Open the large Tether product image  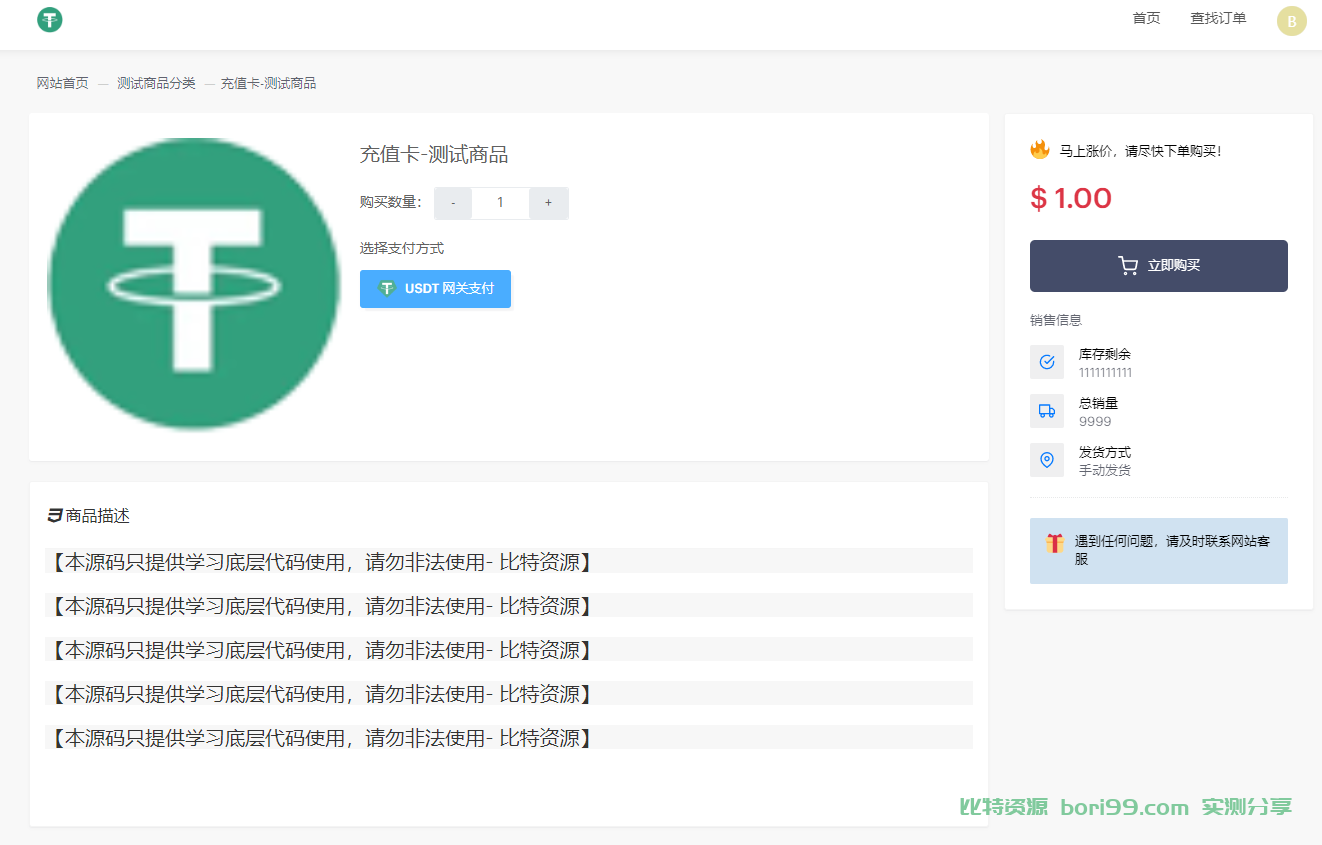pos(194,284)
